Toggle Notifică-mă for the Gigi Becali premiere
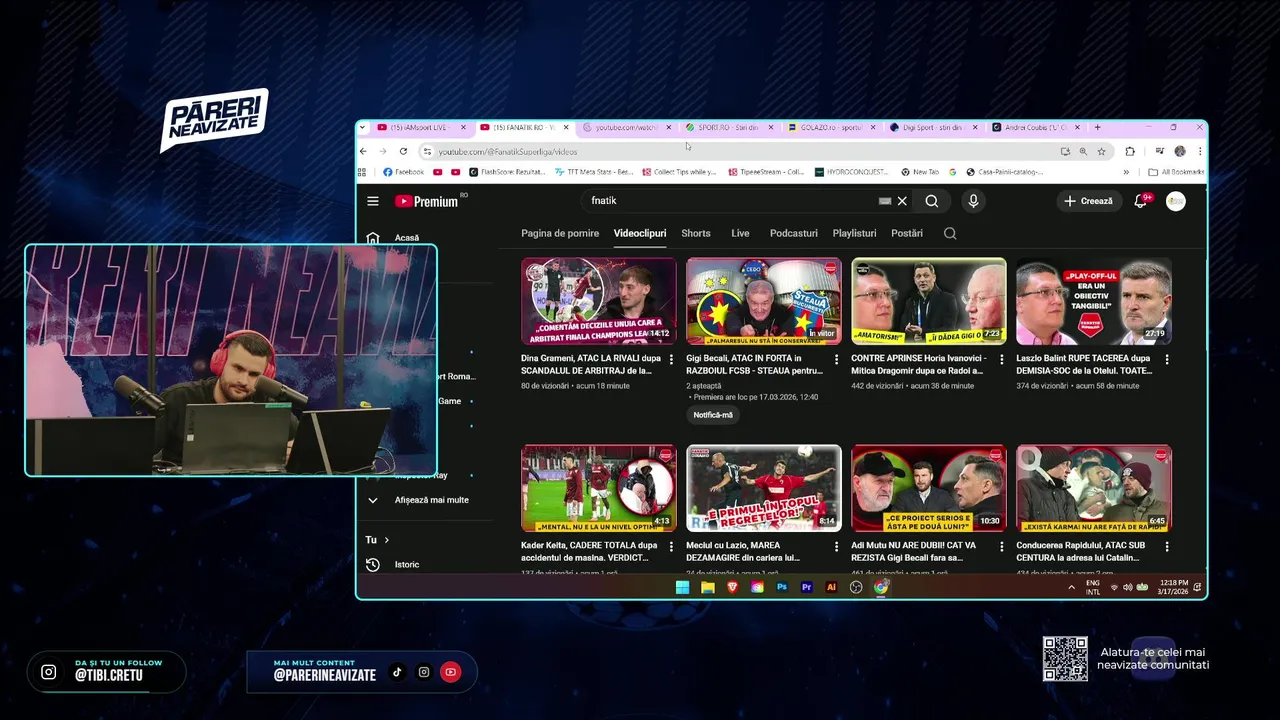This screenshot has height=720, width=1280. click(713, 415)
